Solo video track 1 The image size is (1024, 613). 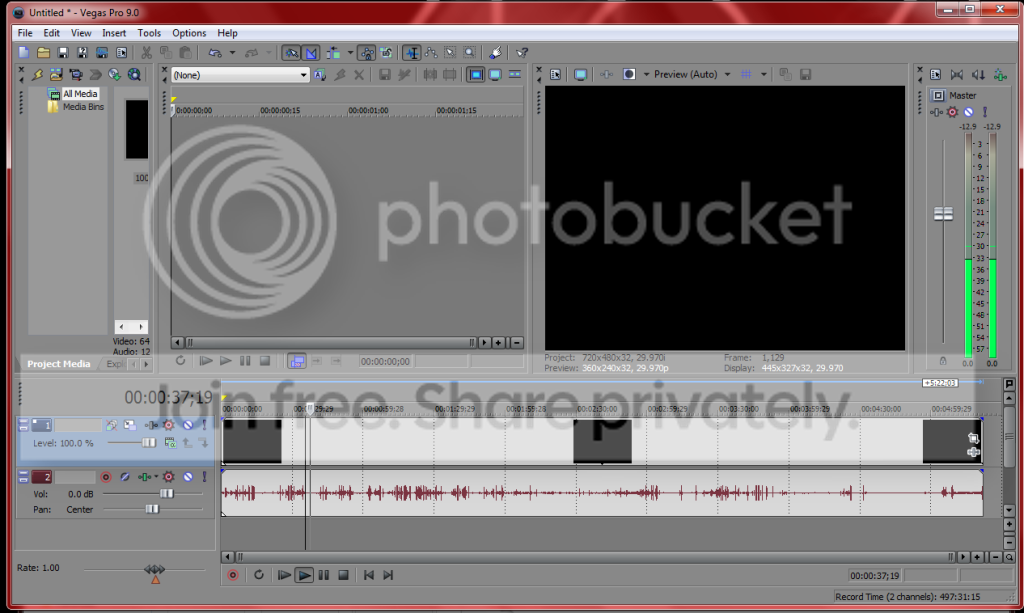pos(204,425)
